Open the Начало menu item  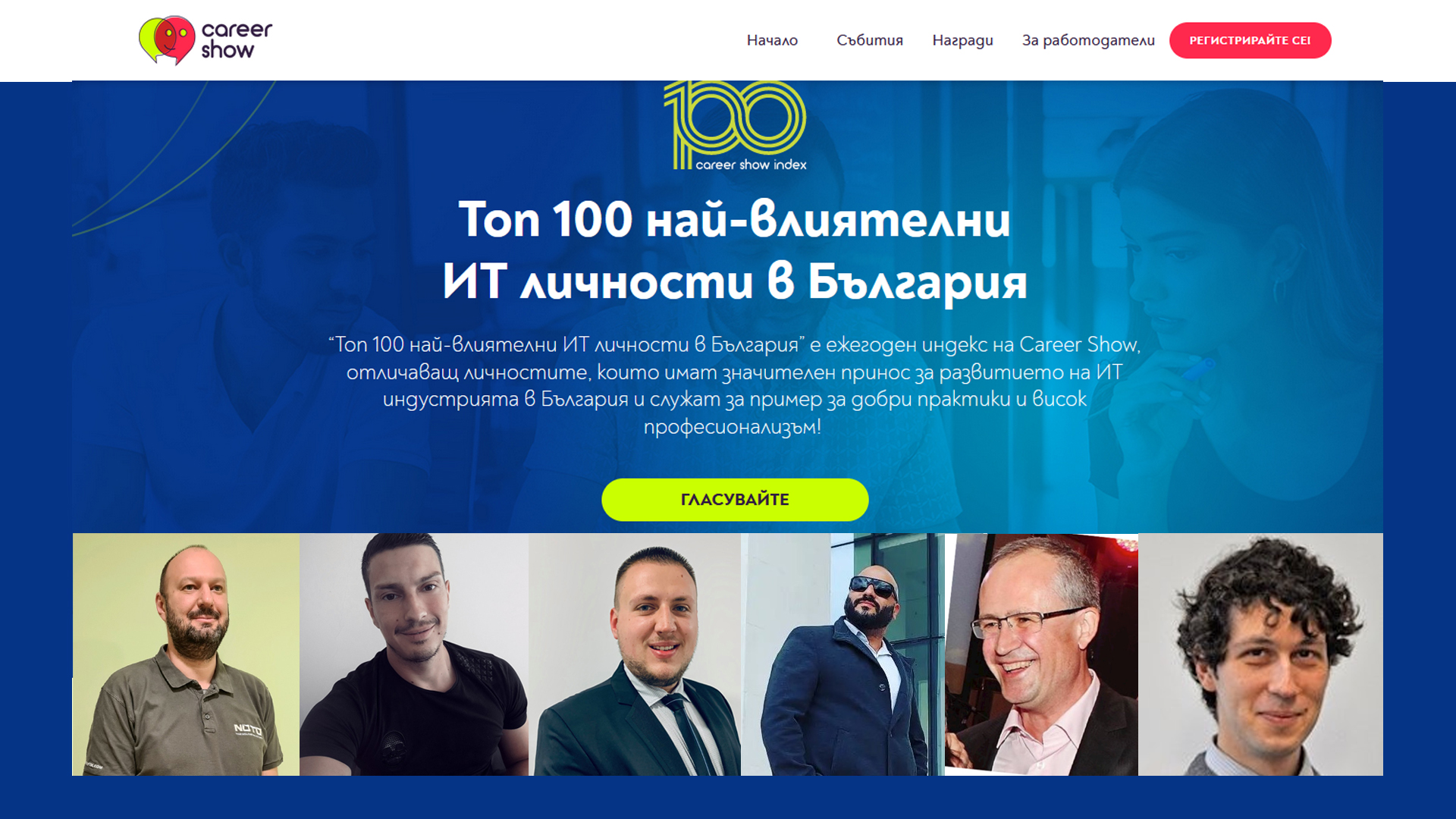click(x=772, y=40)
